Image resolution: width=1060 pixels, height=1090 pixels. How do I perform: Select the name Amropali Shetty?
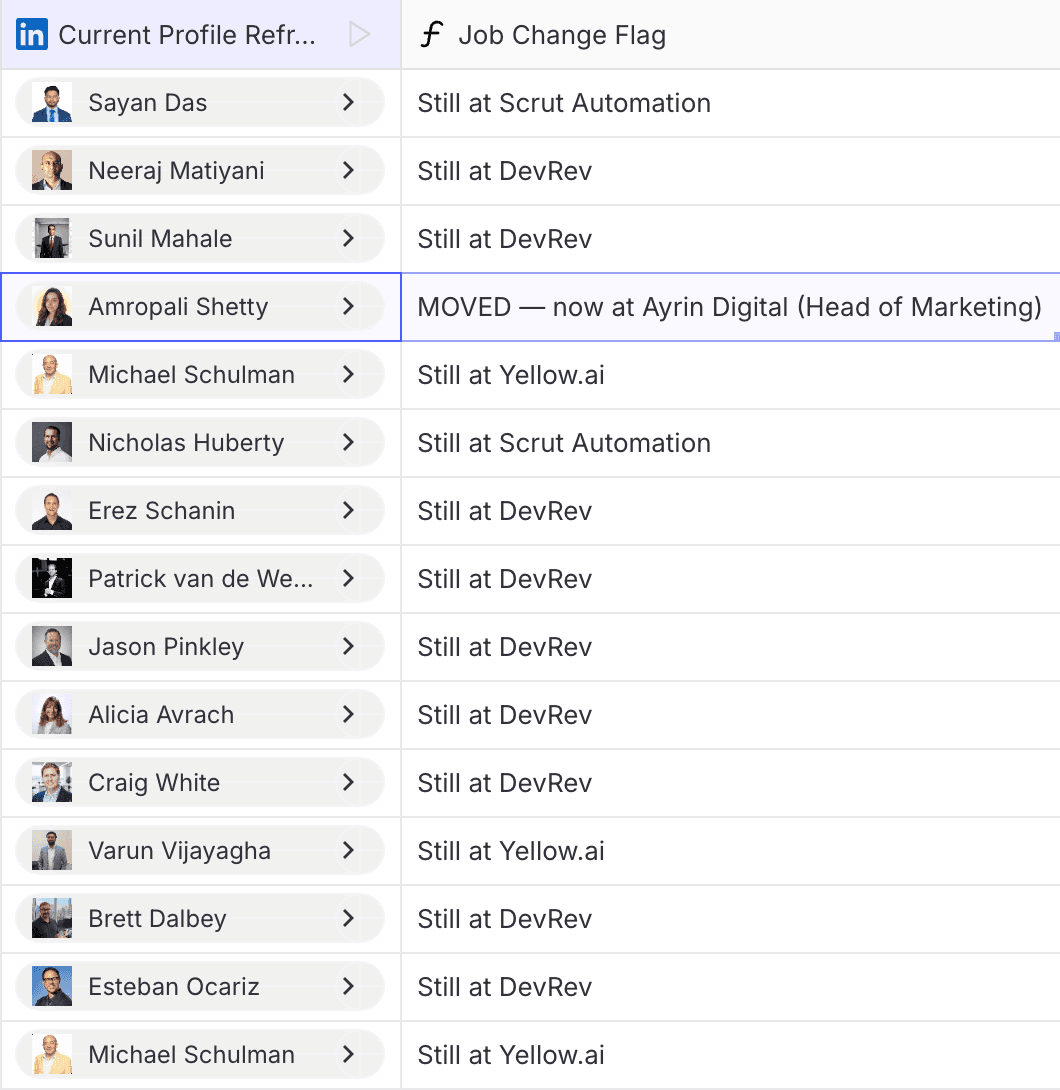(178, 307)
